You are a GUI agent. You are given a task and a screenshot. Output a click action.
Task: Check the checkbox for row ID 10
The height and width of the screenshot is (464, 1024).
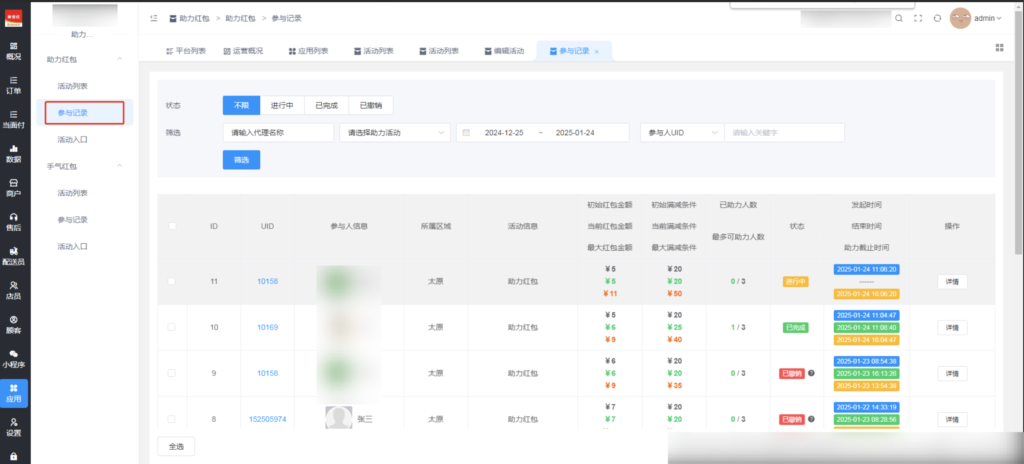click(x=172, y=327)
